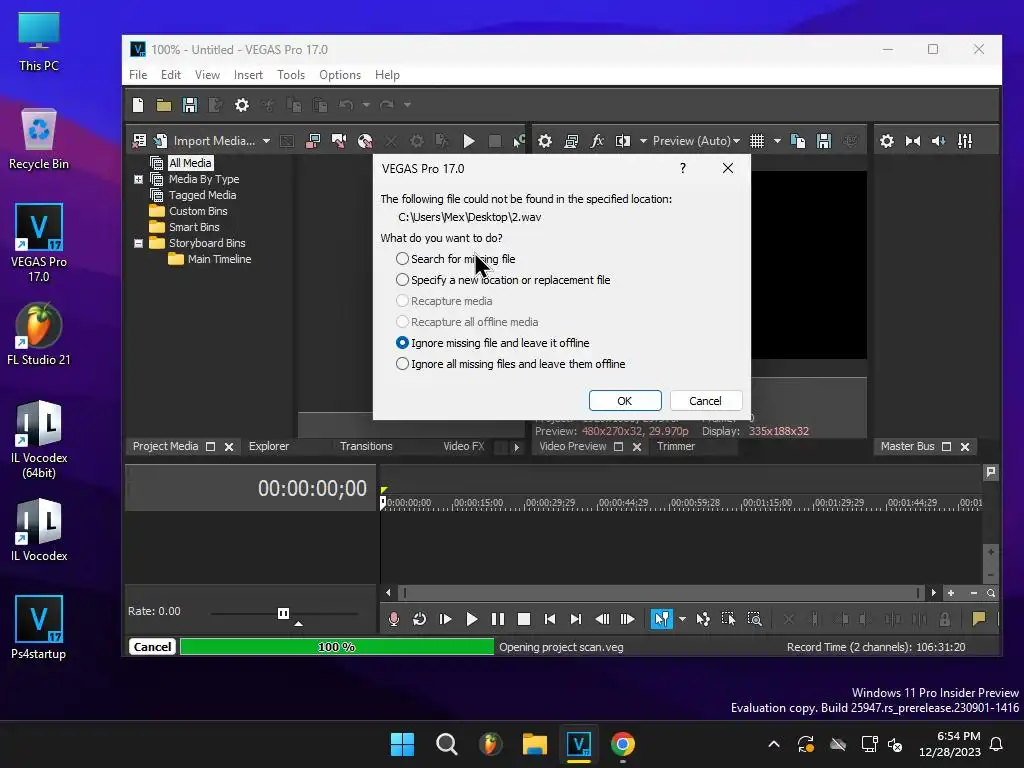This screenshot has height=768, width=1024.
Task: Click Stop button in transport bar
Action: pyautogui.click(x=524, y=619)
